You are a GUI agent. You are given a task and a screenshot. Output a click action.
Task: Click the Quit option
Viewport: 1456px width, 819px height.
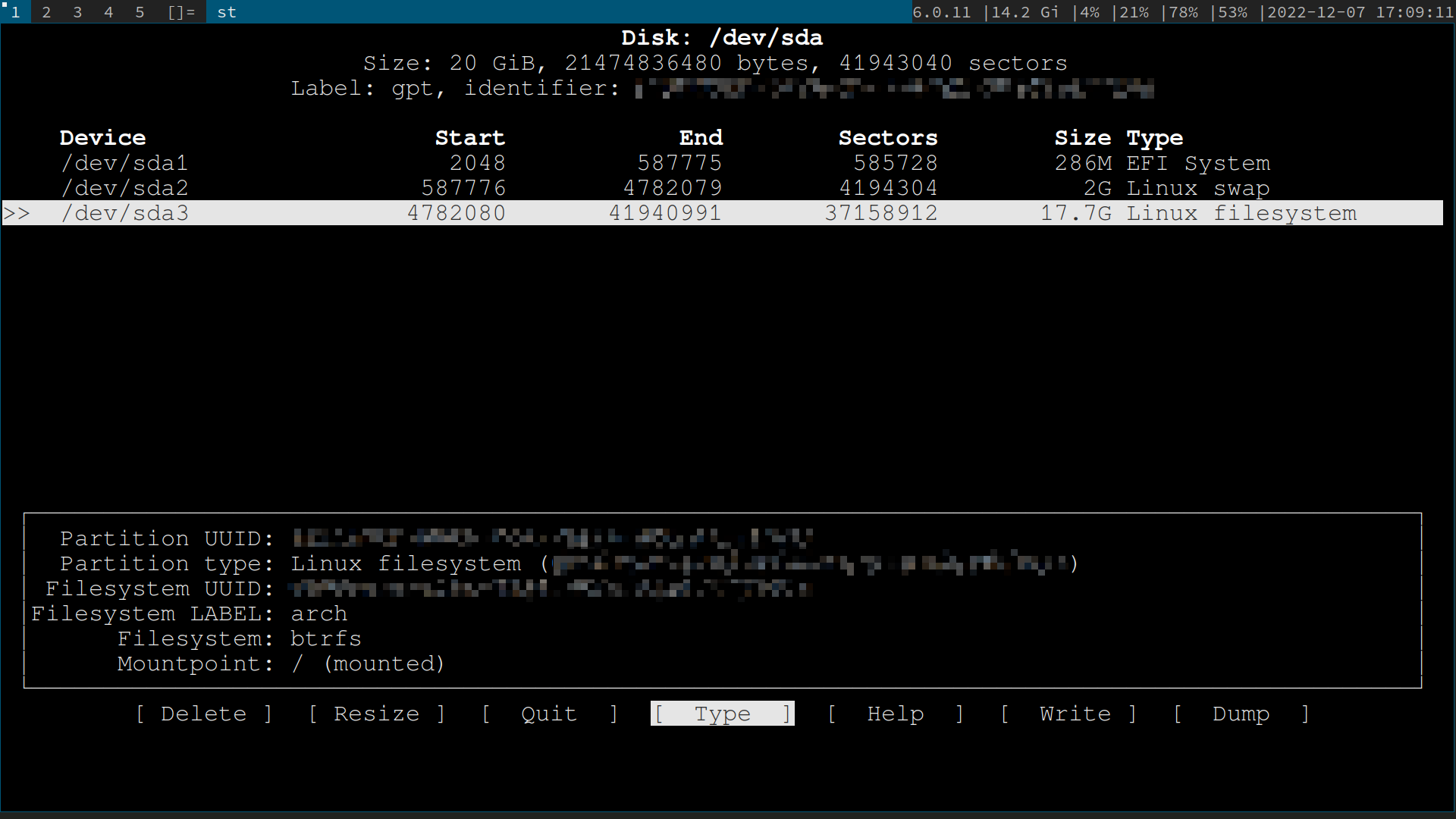coord(549,714)
